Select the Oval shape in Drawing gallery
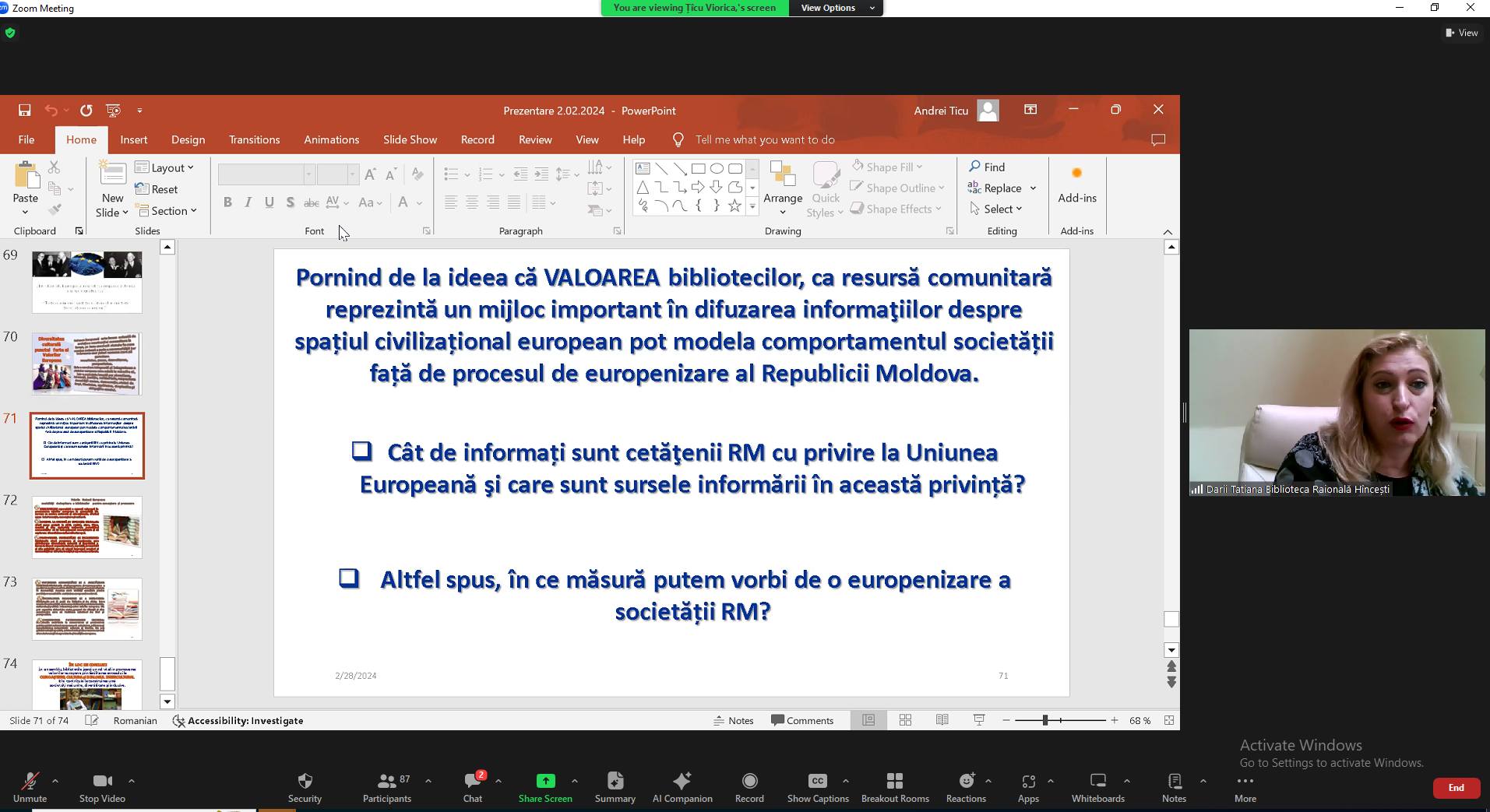This screenshot has width=1490, height=812. tap(717, 168)
